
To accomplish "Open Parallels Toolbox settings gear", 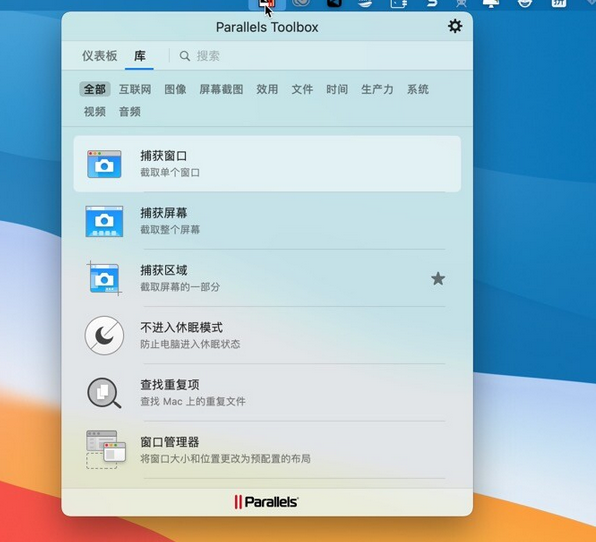I will 455,26.
